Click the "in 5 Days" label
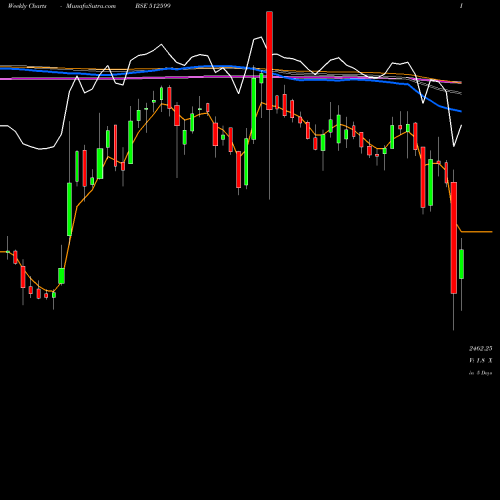Image resolution: width=500 pixels, height=500 pixels. click(x=480, y=373)
